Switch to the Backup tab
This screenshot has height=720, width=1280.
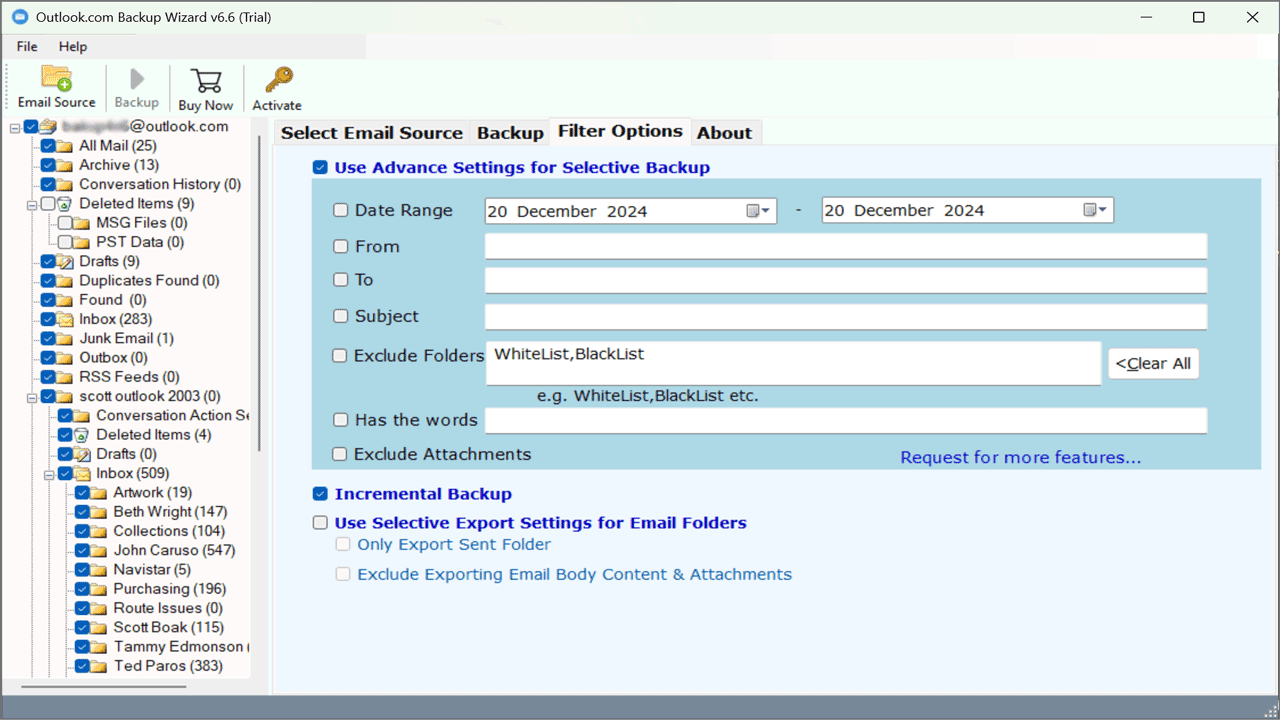(x=510, y=133)
